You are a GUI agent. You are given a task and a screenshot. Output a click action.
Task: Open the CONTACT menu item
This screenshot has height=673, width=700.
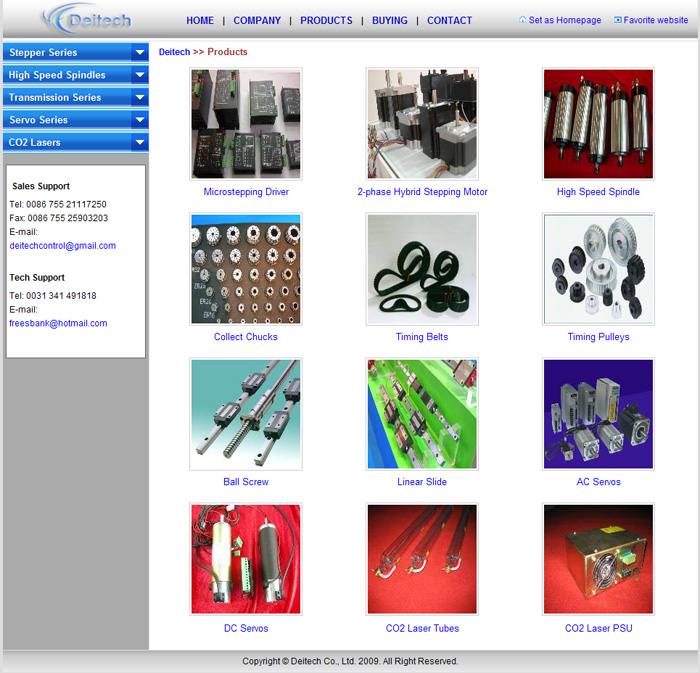click(x=450, y=21)
